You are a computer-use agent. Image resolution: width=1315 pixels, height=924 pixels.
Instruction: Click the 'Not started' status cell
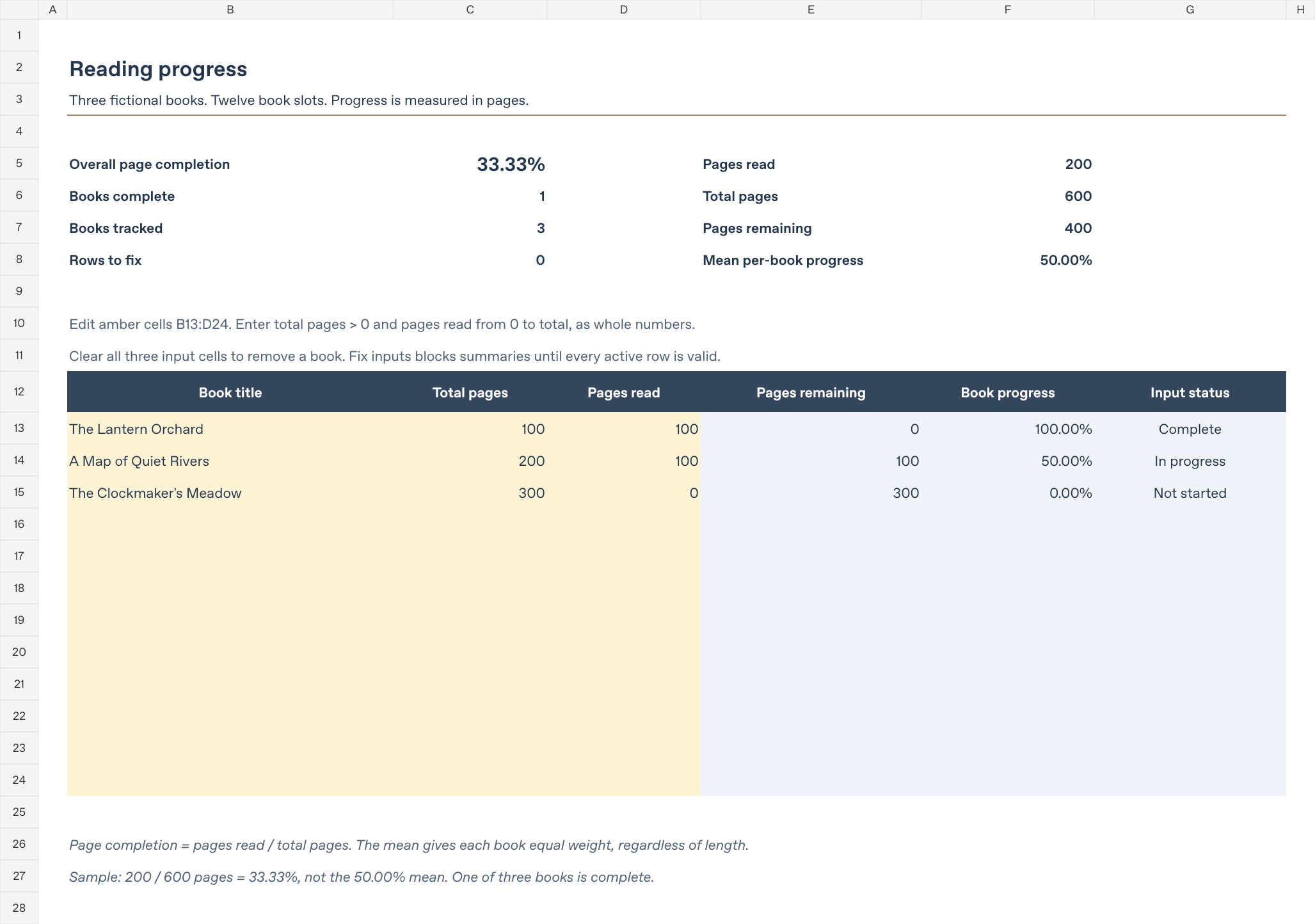[1190, 493]
